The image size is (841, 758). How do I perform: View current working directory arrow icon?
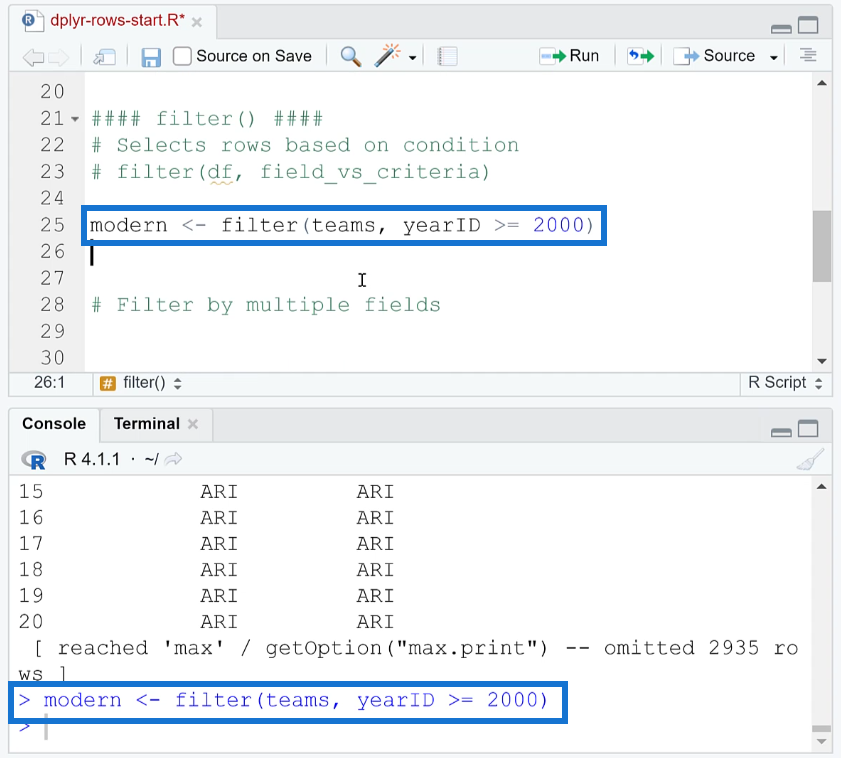tap(173, 459)
